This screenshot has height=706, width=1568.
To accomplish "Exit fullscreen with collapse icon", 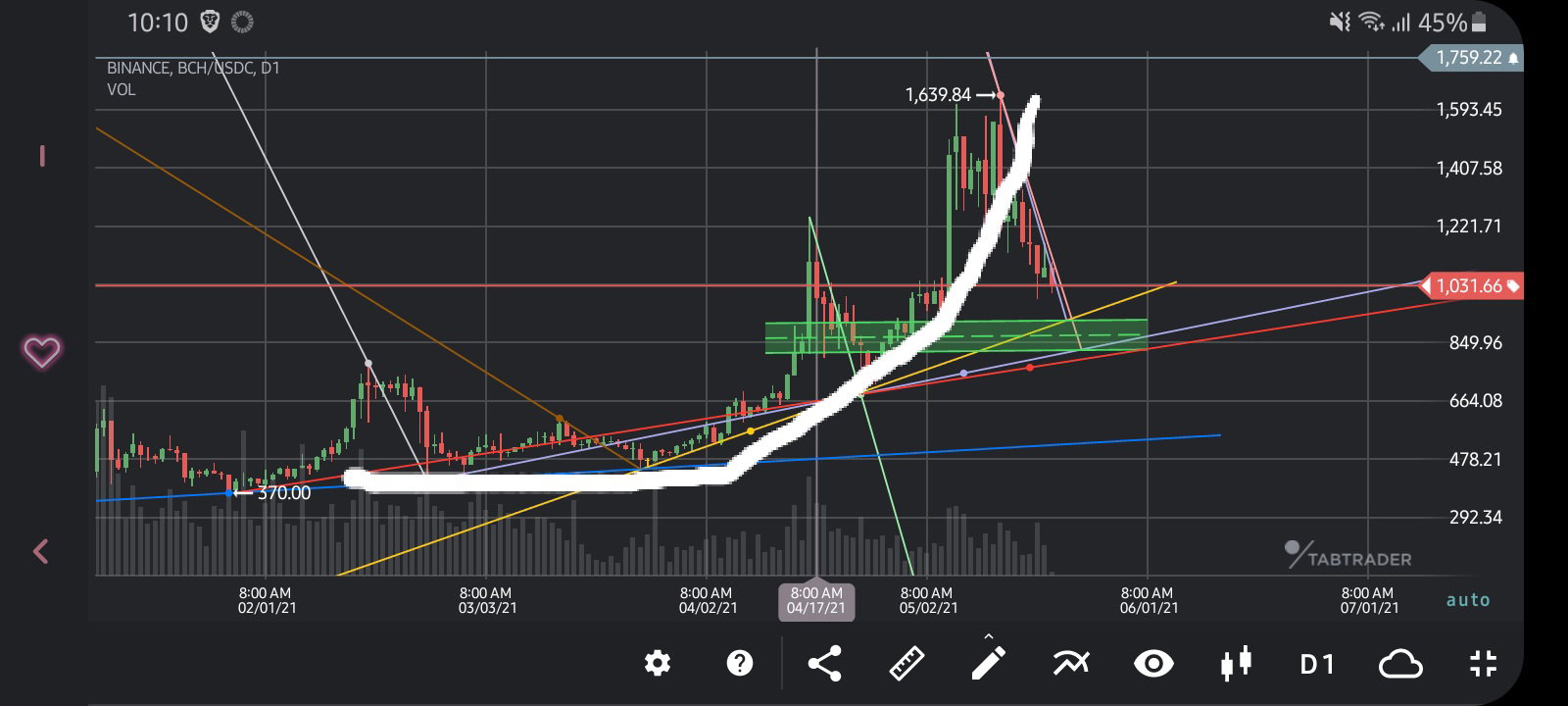I will [x=1484, y=664].
